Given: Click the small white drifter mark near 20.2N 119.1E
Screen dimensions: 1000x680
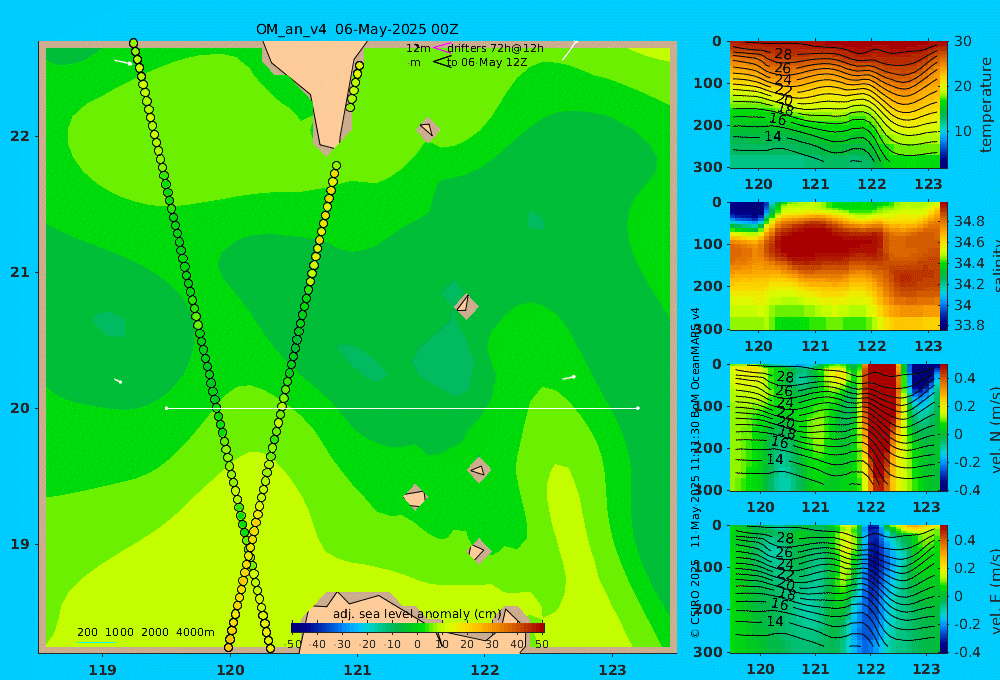Looking at the screenshot, I should [x=118, y=381].
